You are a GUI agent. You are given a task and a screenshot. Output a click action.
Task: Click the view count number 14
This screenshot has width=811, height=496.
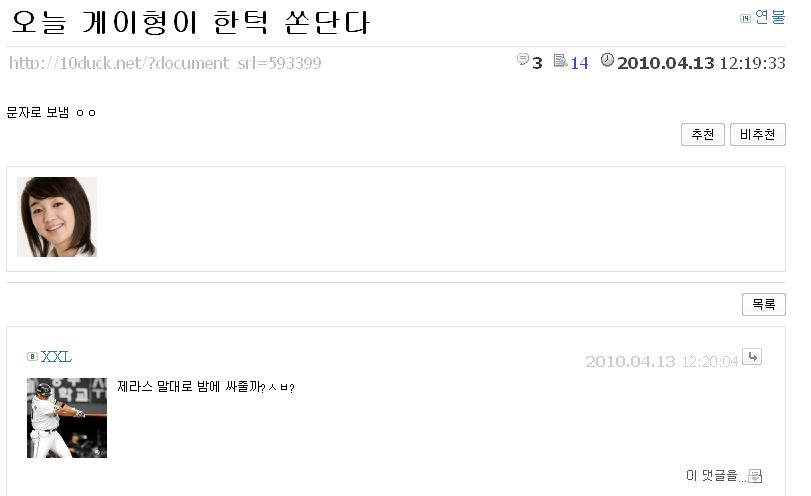coord(579,63)
